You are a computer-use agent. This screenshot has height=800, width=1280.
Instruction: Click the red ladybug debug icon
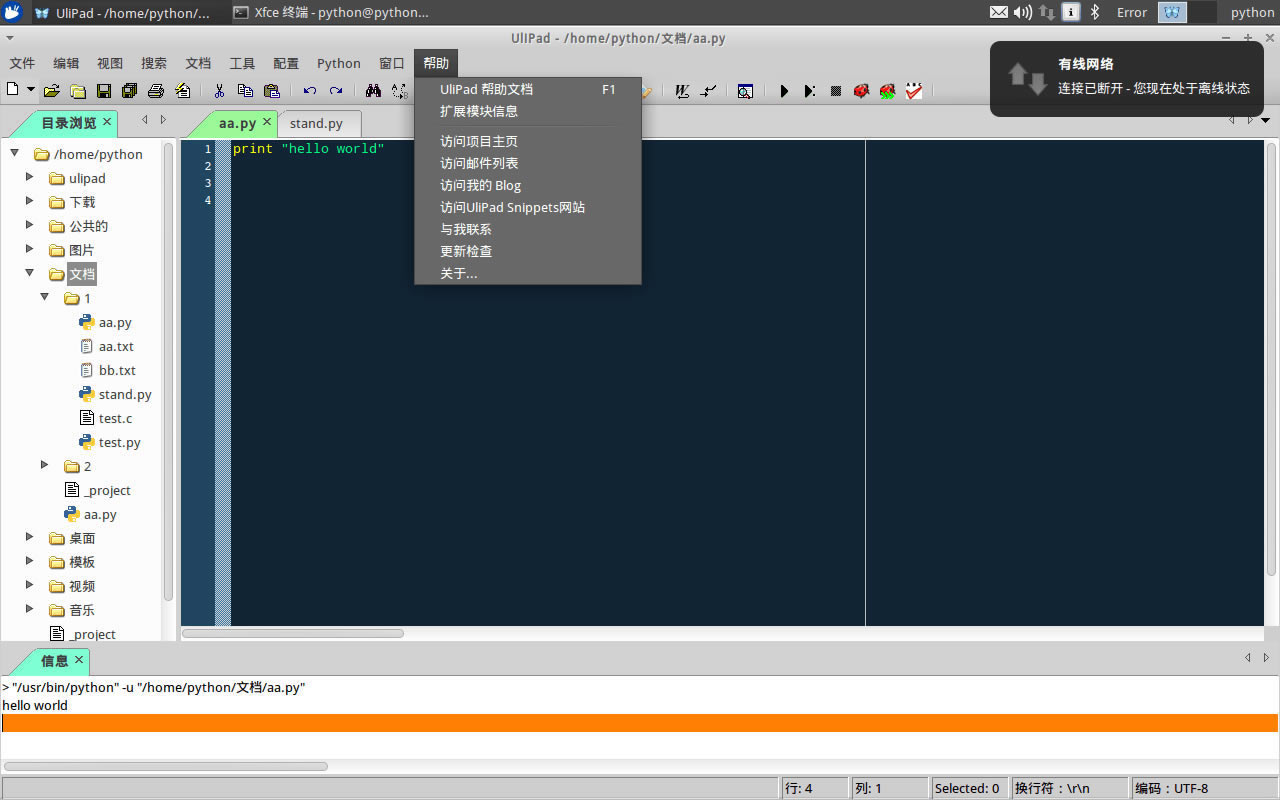(x=860, y=91)
